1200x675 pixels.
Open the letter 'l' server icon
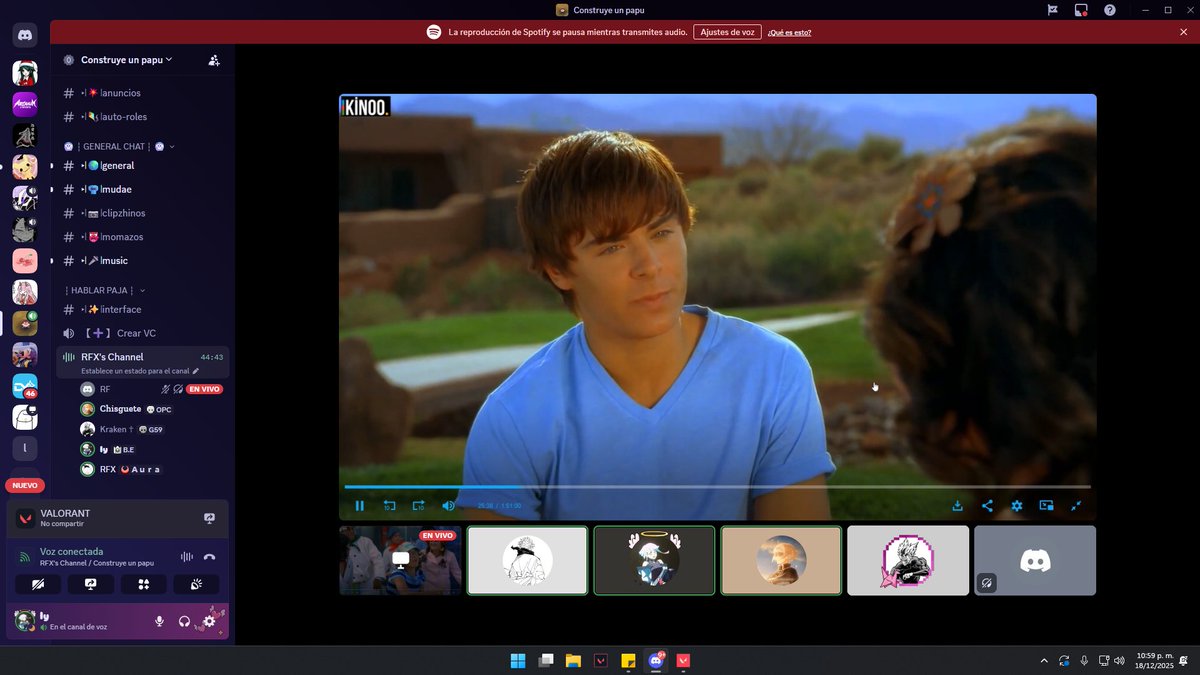(x=25, y=449)
